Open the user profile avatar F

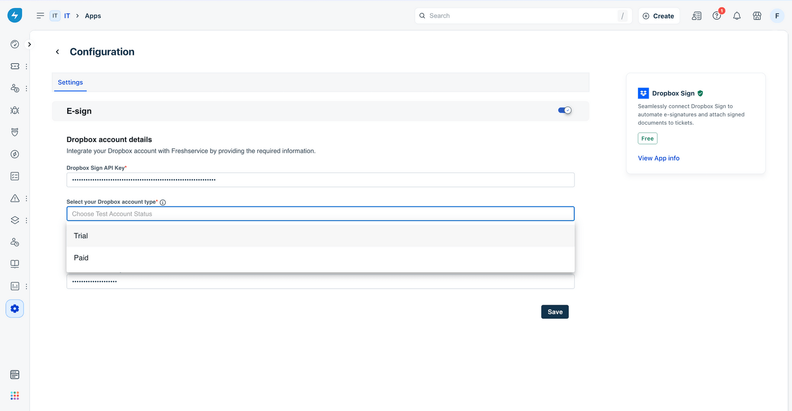777,16
